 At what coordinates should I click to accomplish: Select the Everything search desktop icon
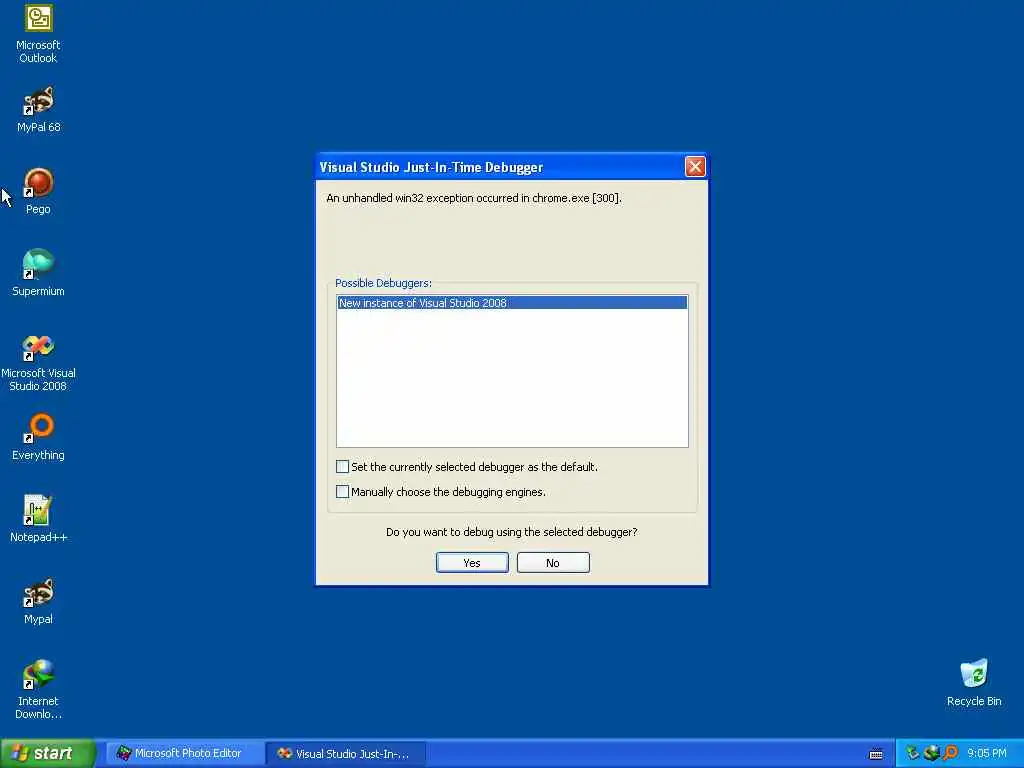click(x=38, y=437)
